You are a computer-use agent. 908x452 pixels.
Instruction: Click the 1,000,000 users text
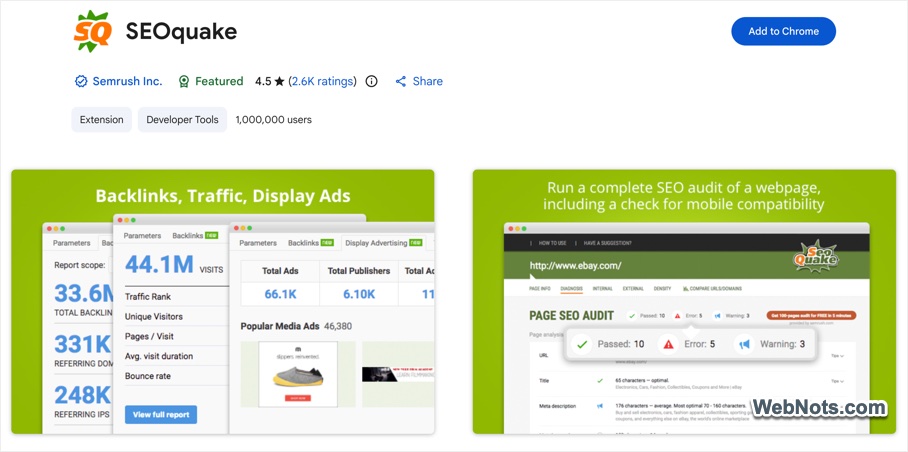coord(273,120)
